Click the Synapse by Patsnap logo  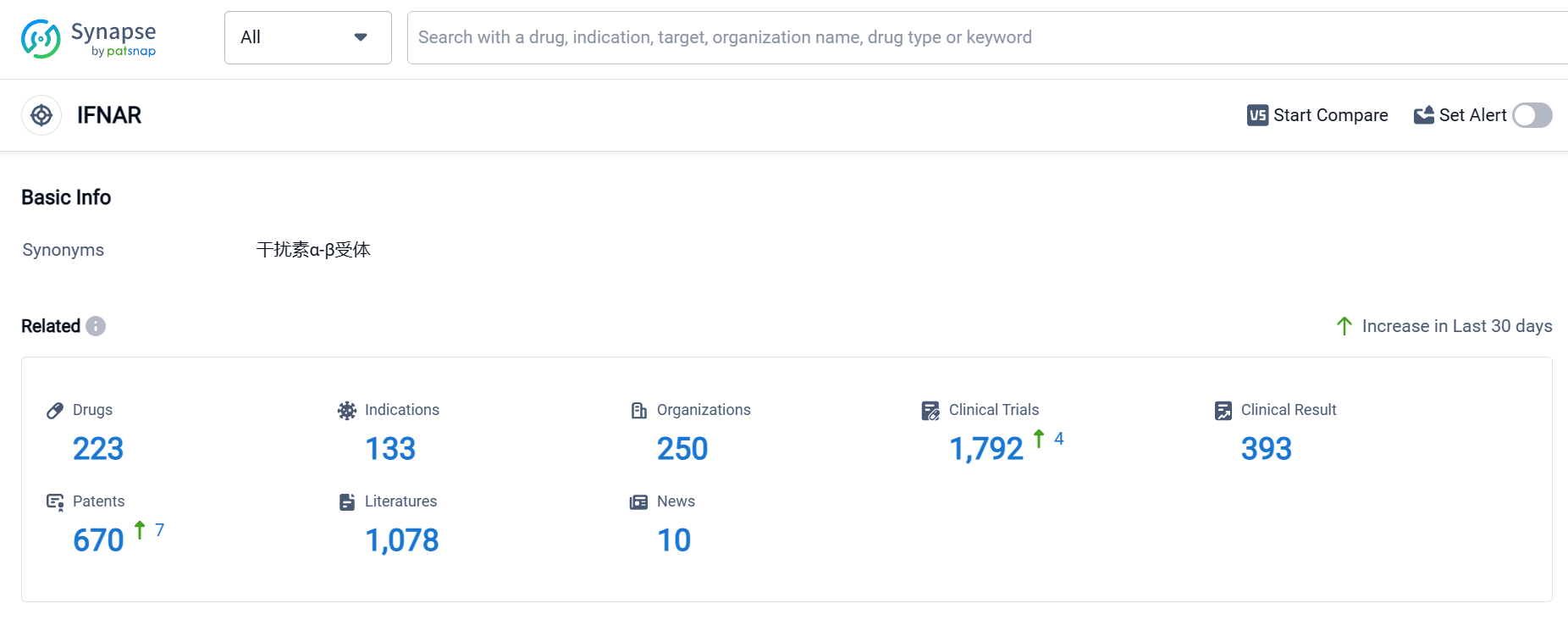click(x=89, y=39)
